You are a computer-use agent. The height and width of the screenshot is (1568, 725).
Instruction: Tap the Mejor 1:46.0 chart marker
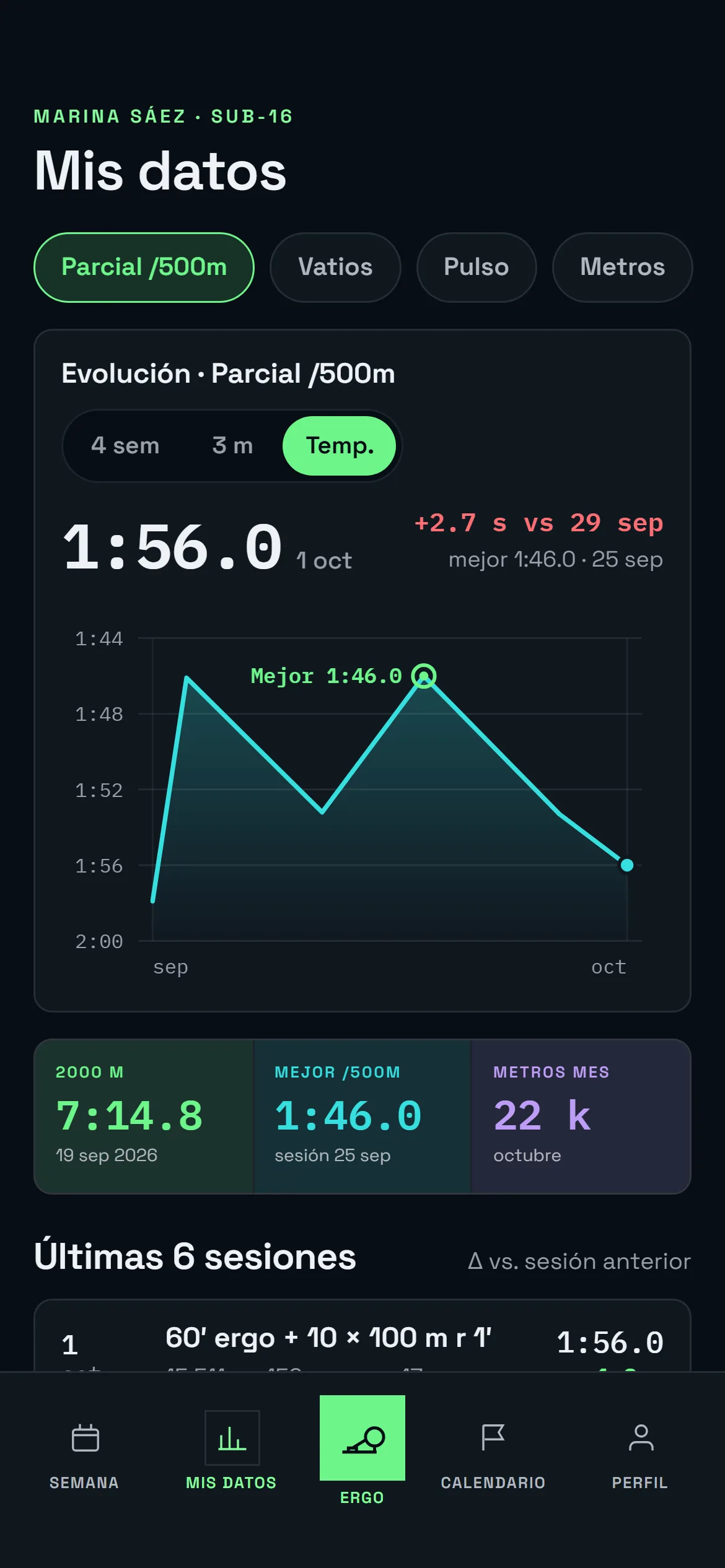(424, 676)
